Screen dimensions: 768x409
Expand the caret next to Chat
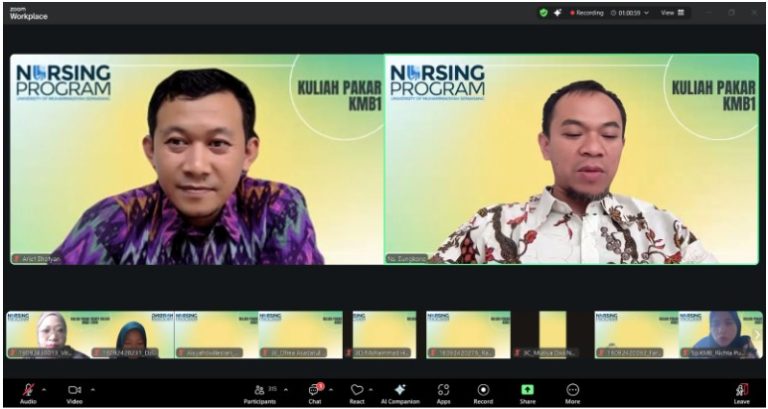(x=331, y=390)
